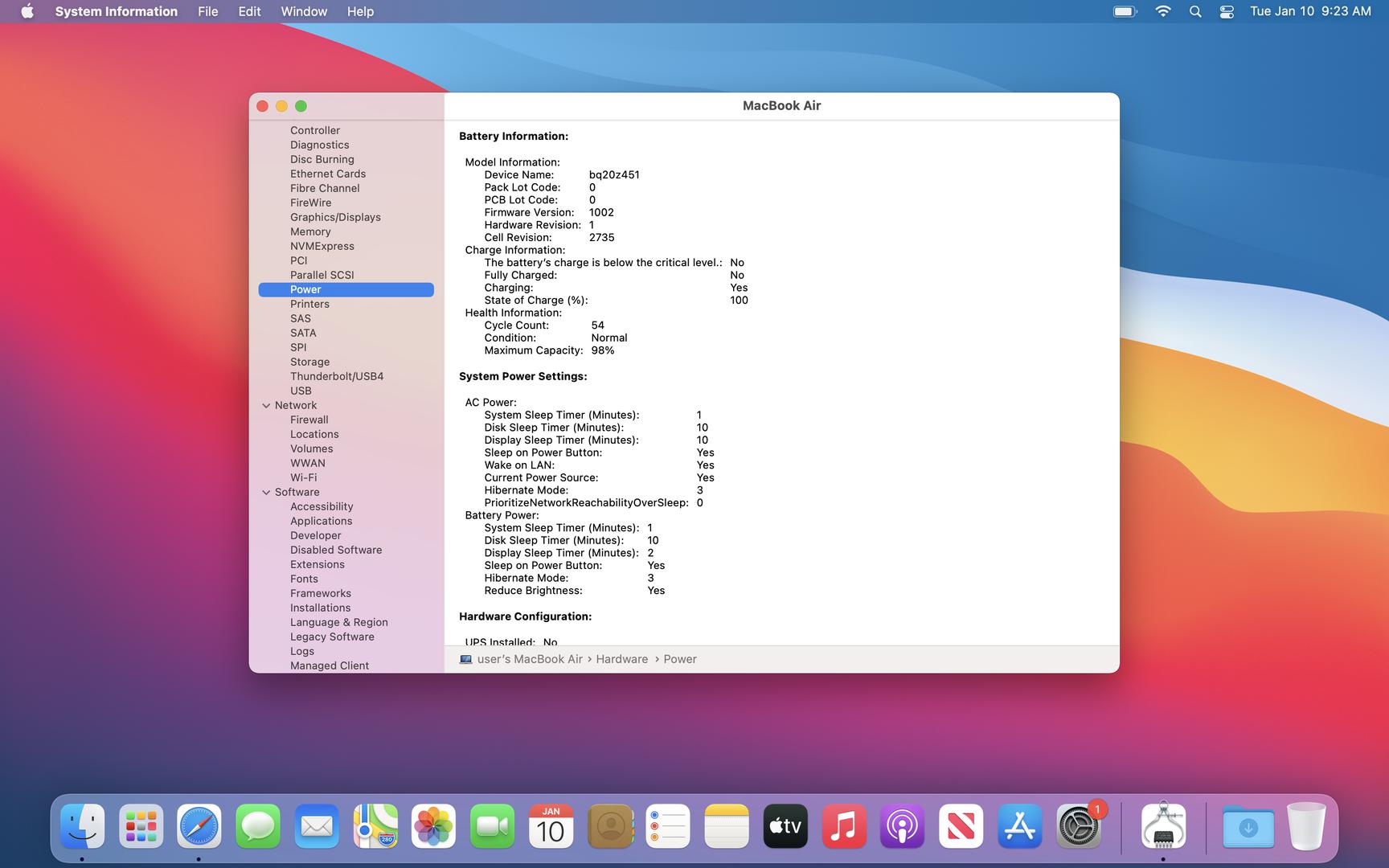The height and width of the screenshot is (868, 1389).
Task: Click Hardware in the path bar
Action: [x=621, y=659]
